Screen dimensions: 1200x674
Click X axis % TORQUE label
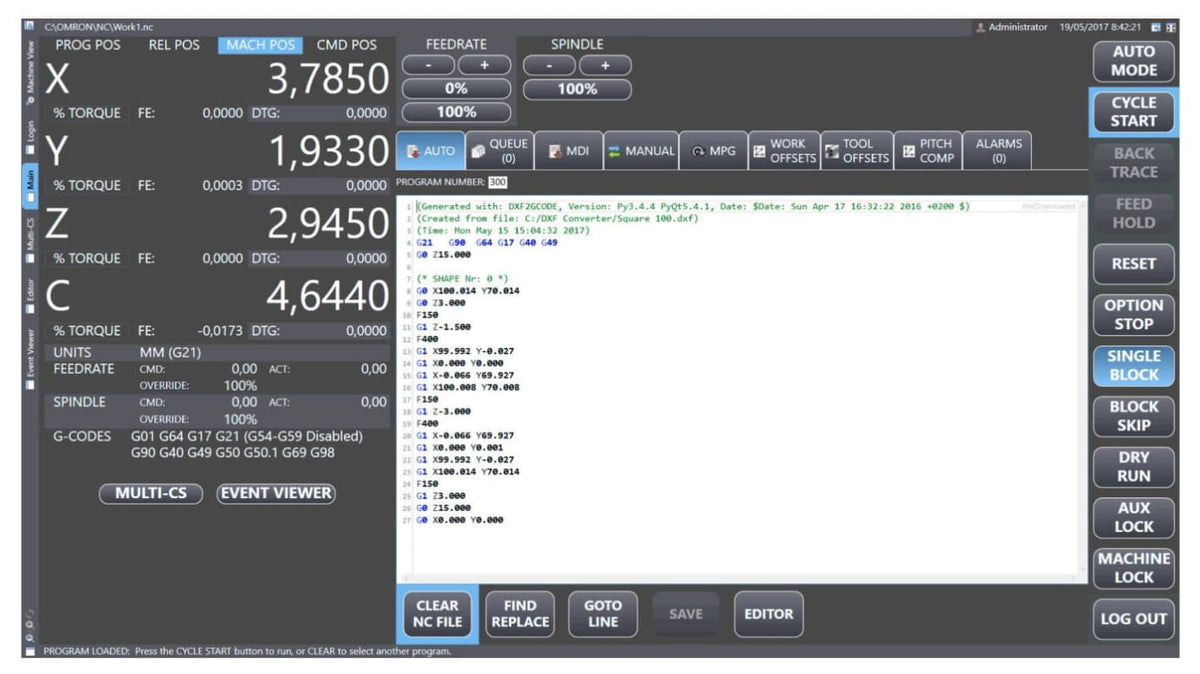pos(87,113)
